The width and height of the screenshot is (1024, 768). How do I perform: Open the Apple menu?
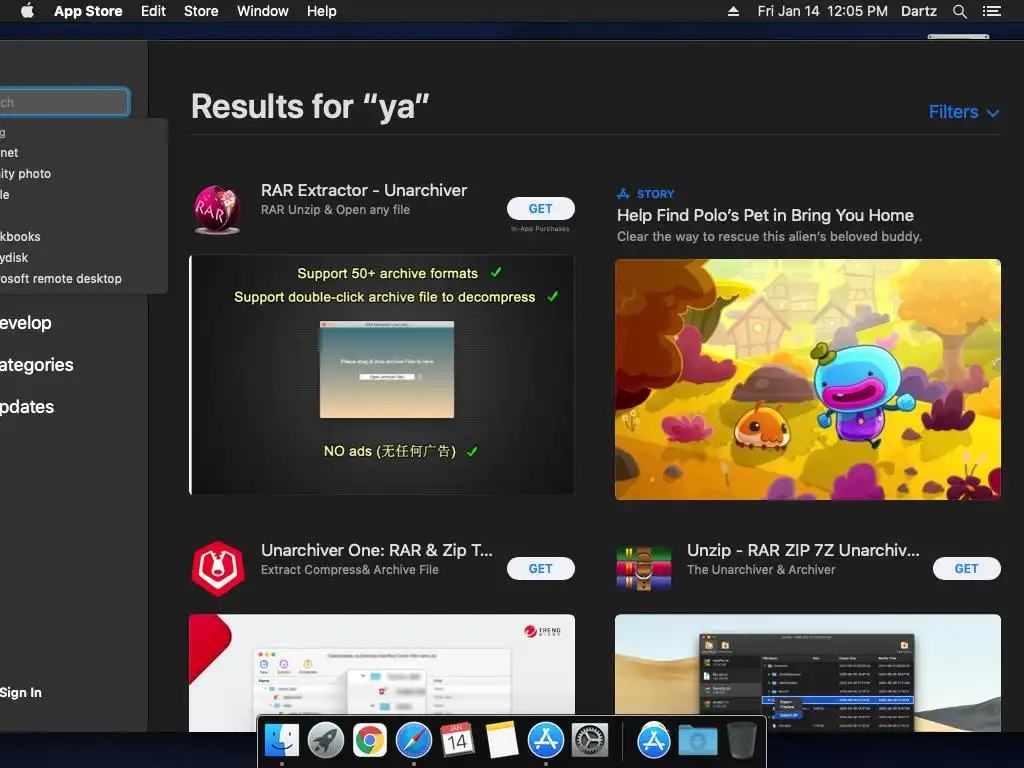[x=27, y=11]
